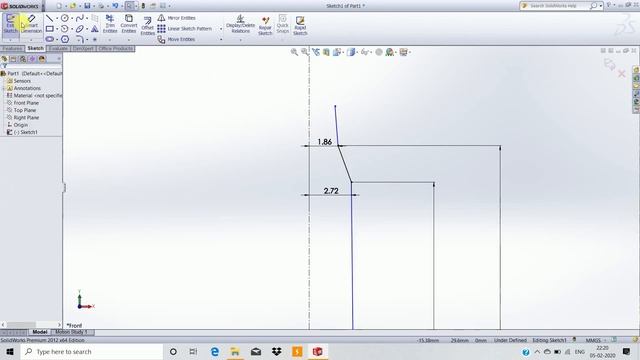Select the sketch Point tool
Viewport: 640px width, 360px height.
click(95, 39)
